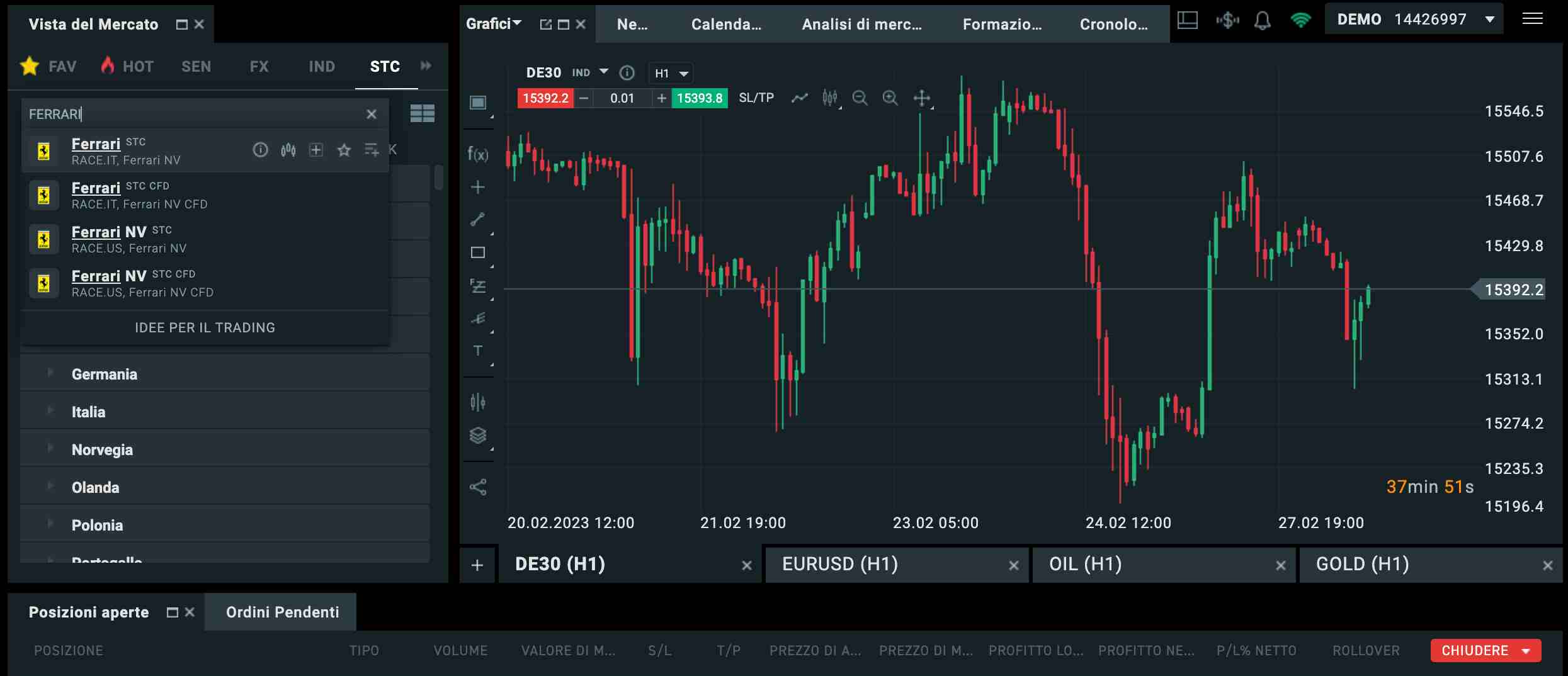The image size is (1568, 676).
Task: Open the f(x) indicators tool
Action: (x=477, y=154)
